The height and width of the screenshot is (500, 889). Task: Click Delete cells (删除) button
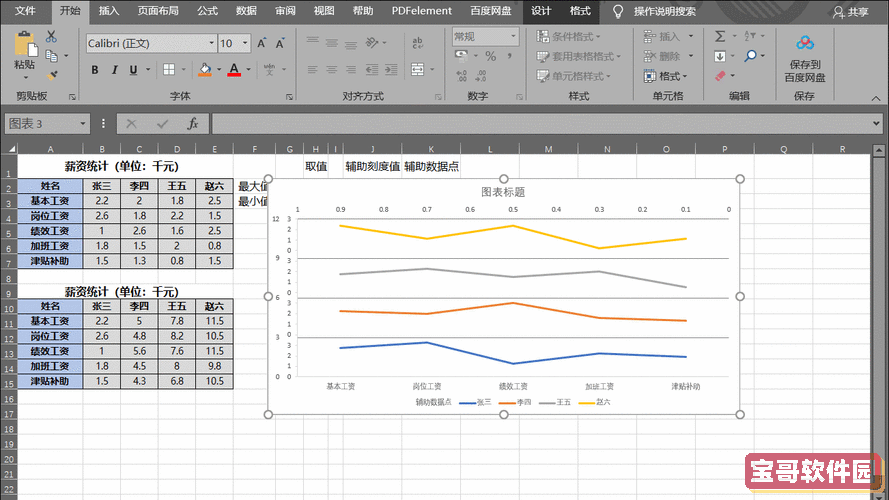click(x=662, y=56)
